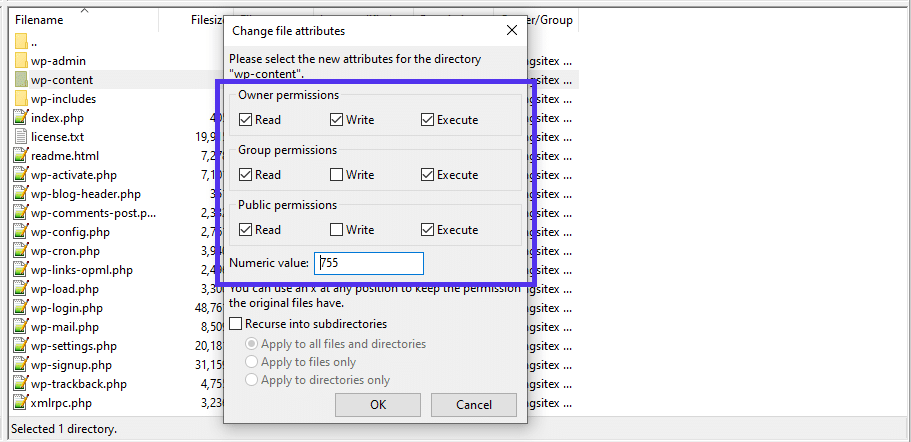Close the Change file attributes dialog
The height and width of the screenshot is (442, 911).
(511, 31)
